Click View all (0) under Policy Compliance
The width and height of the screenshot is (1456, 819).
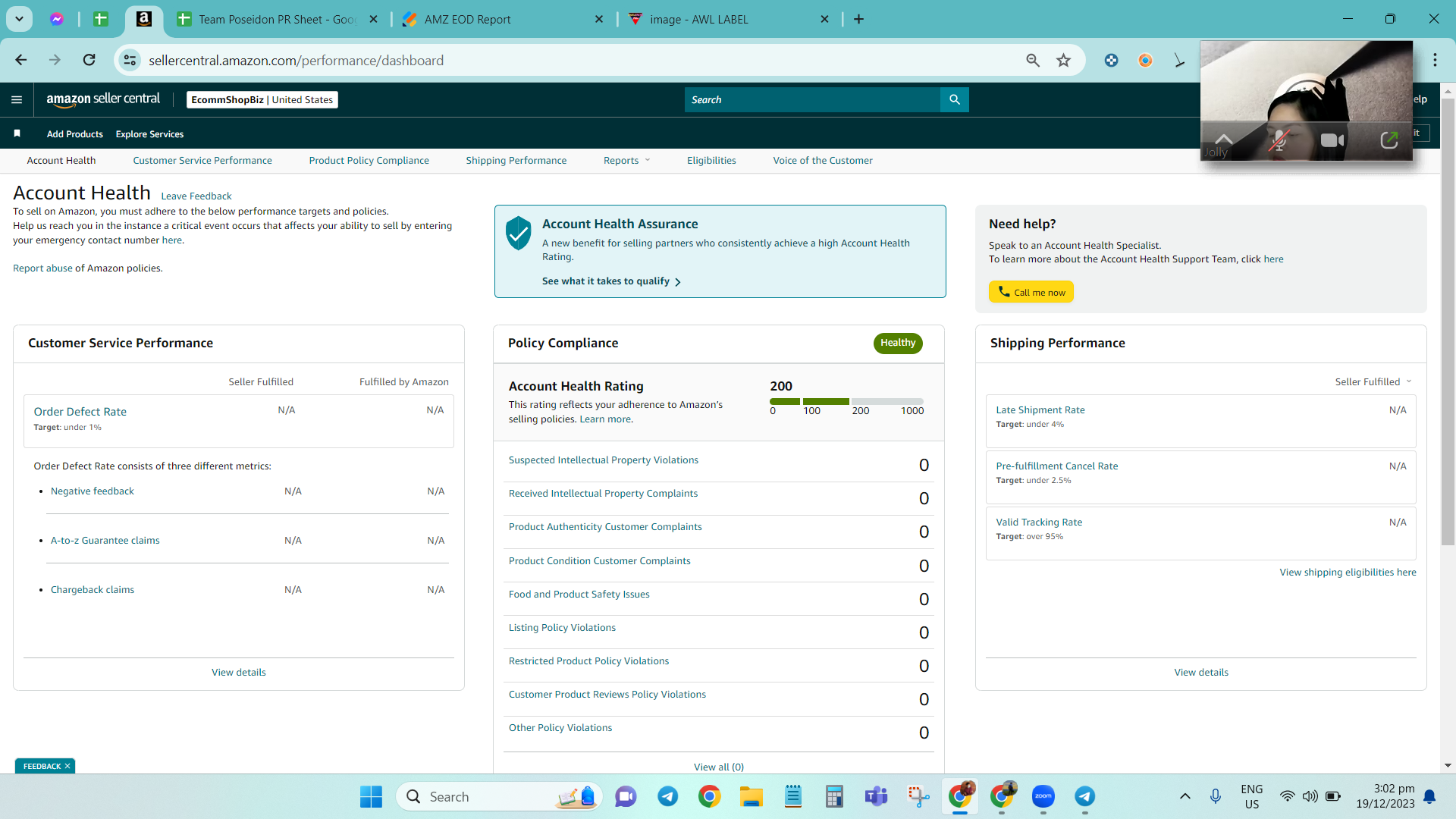719,767
